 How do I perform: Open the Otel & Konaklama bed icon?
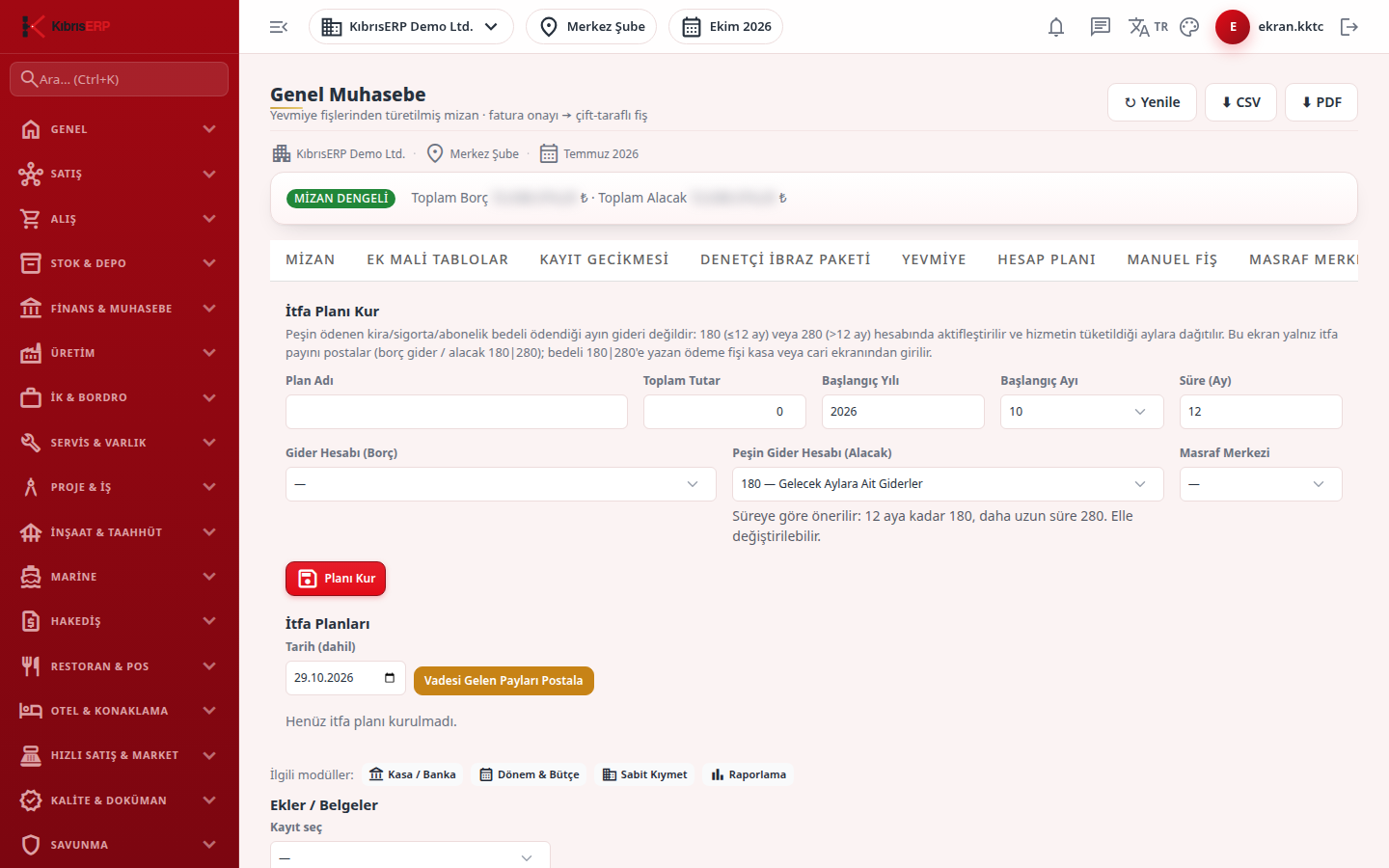tap(31, 711)
